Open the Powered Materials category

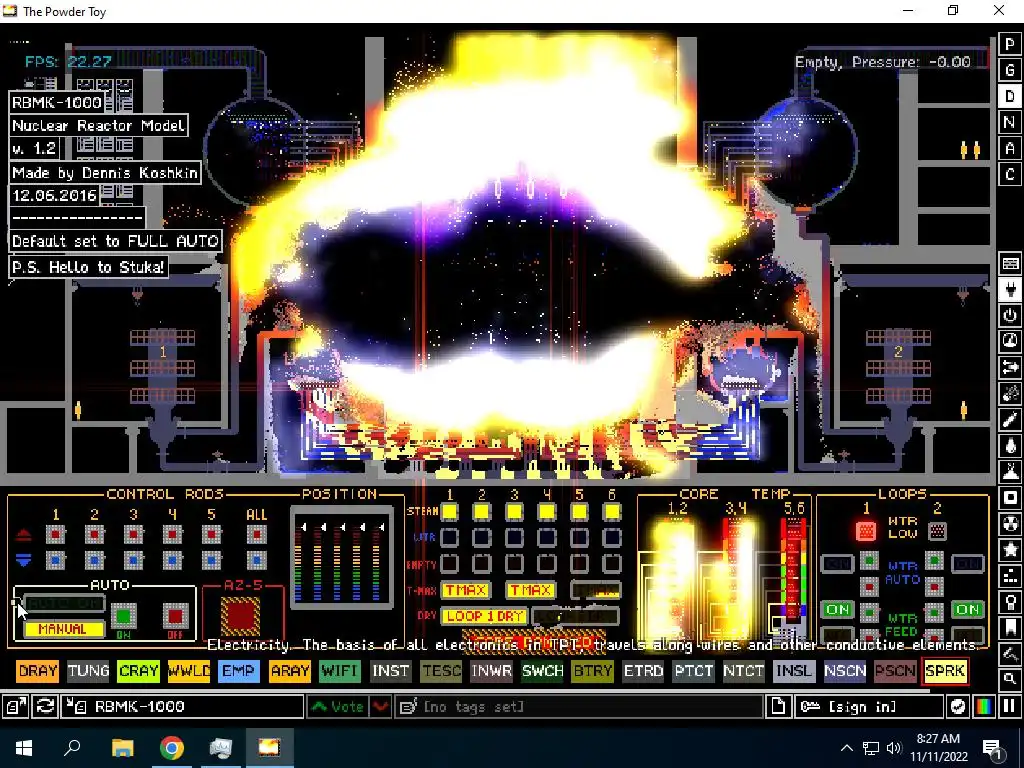point(1010,315)
